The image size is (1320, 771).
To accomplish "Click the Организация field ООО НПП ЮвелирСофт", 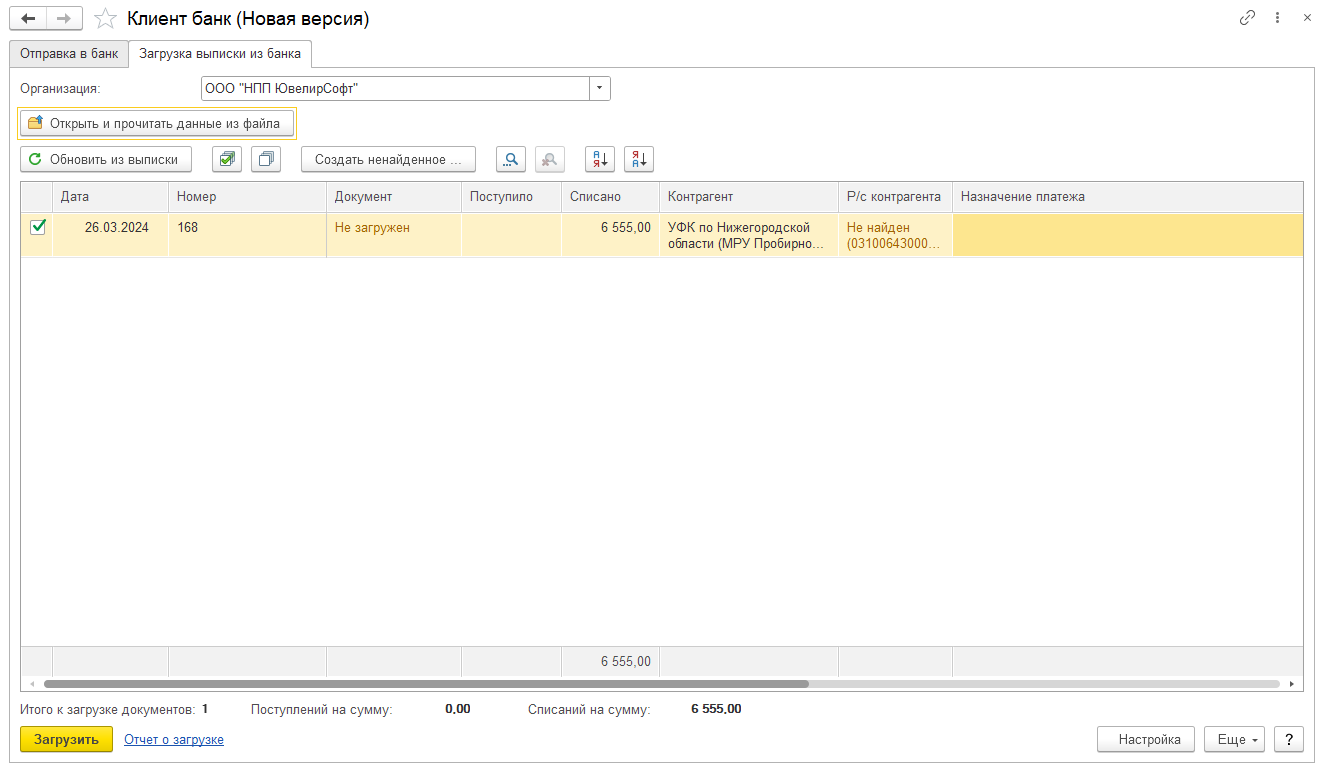I will [395, 89].
